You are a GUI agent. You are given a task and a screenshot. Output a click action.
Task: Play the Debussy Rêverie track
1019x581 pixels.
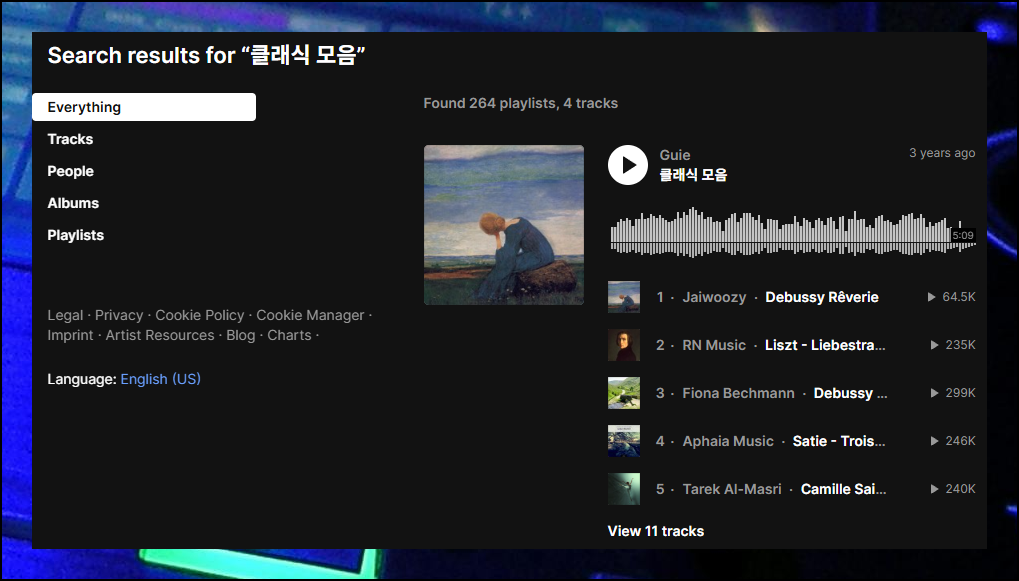click(x=821, y=297)
